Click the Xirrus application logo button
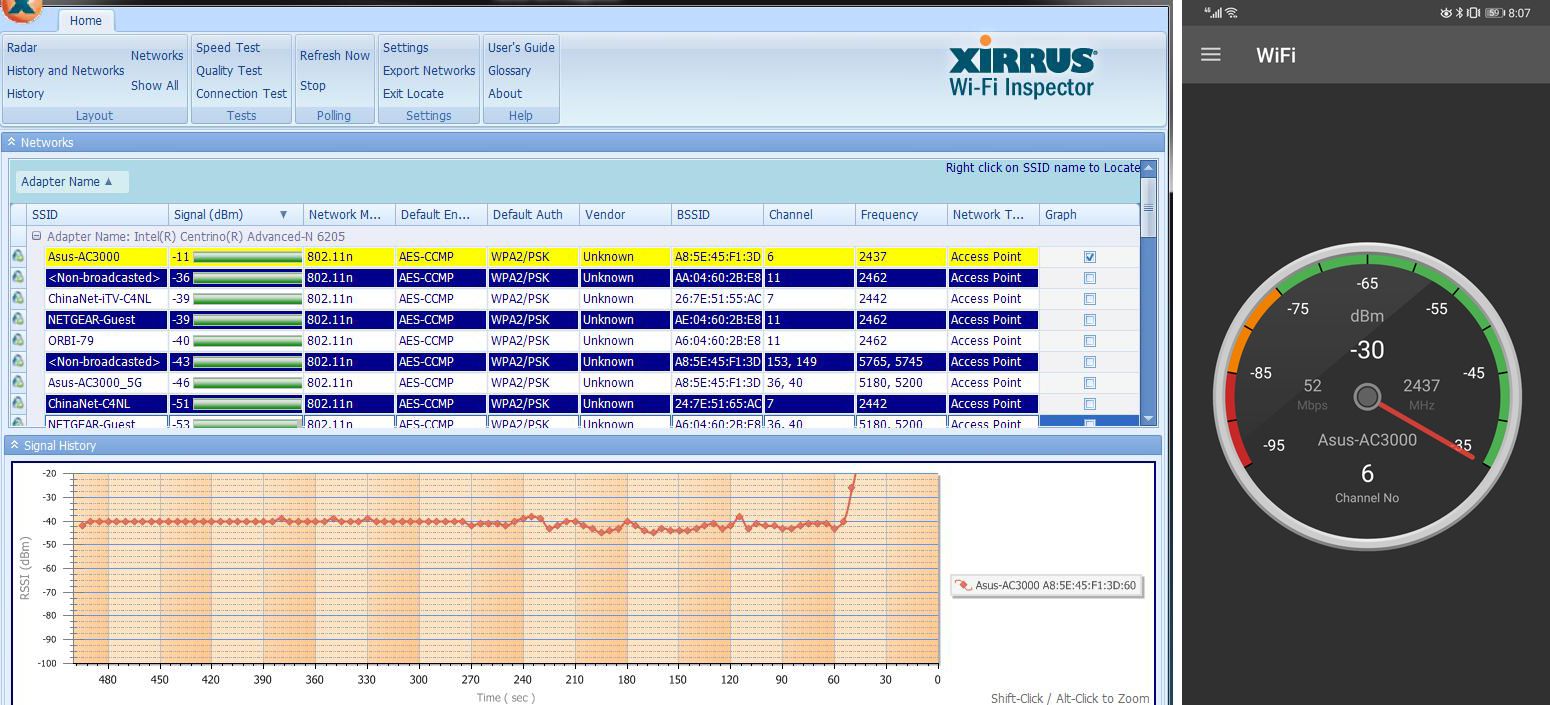This screenshot has height=705, width=1550. (20, 10)
